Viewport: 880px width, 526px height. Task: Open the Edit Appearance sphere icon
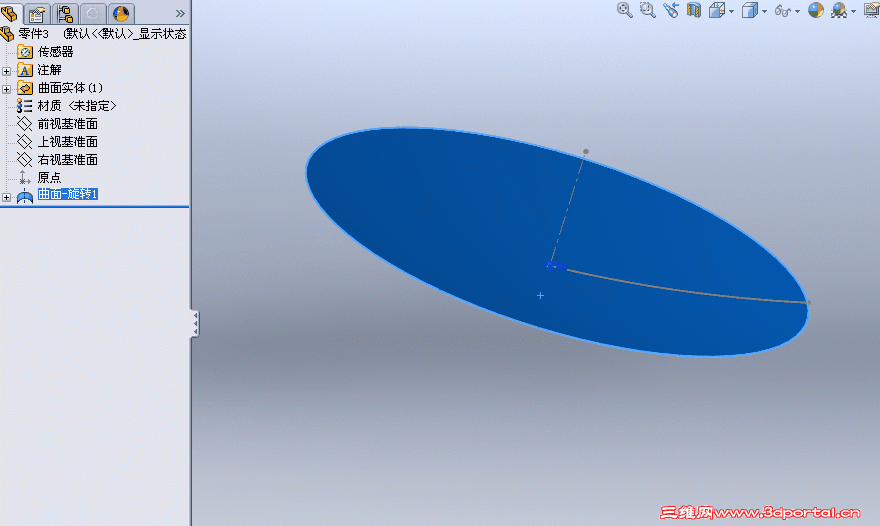tap(815, 10)
